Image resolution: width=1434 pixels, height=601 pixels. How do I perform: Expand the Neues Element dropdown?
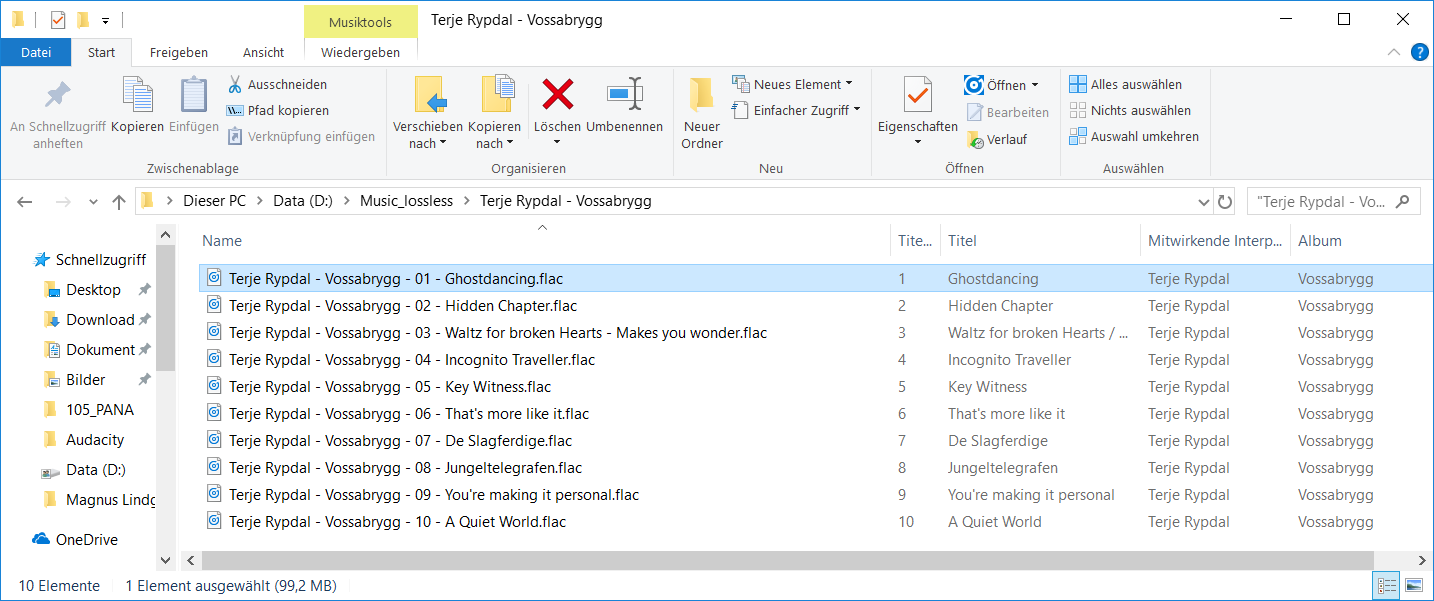pos(849,84)
